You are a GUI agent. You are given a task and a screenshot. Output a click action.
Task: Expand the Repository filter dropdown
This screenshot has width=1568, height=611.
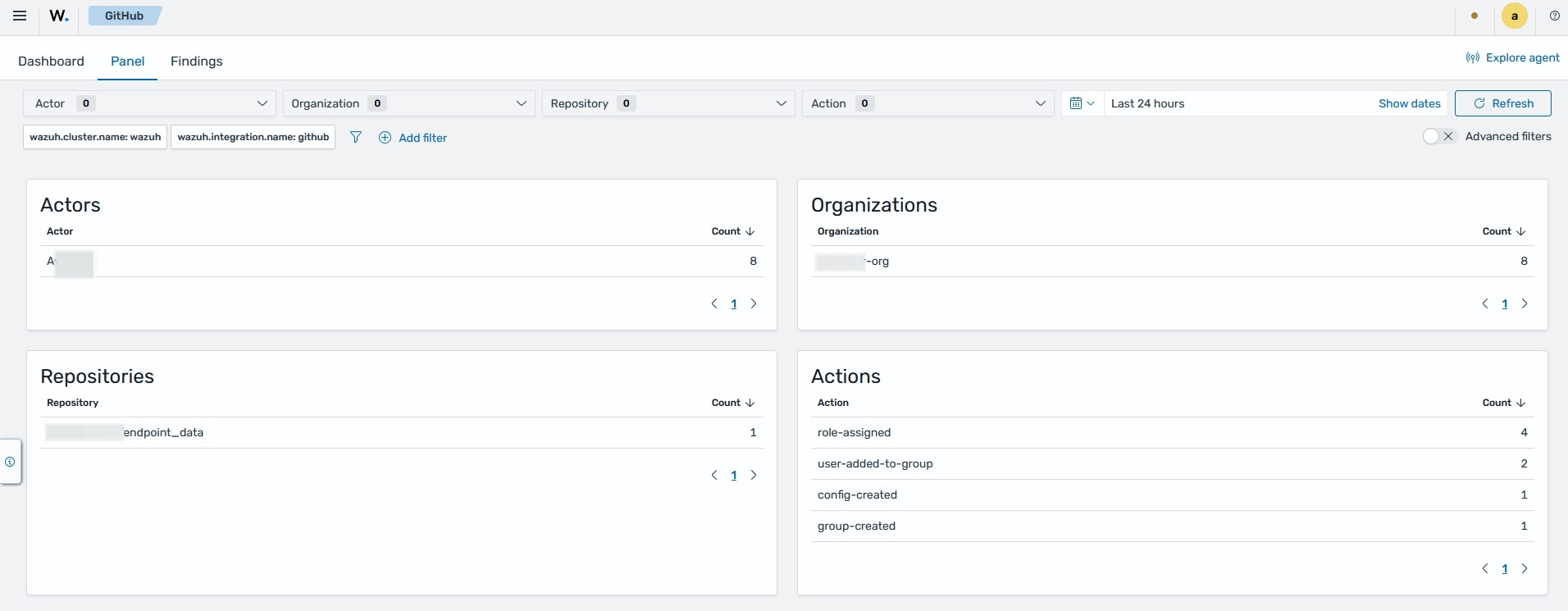[x=668, y=103]
